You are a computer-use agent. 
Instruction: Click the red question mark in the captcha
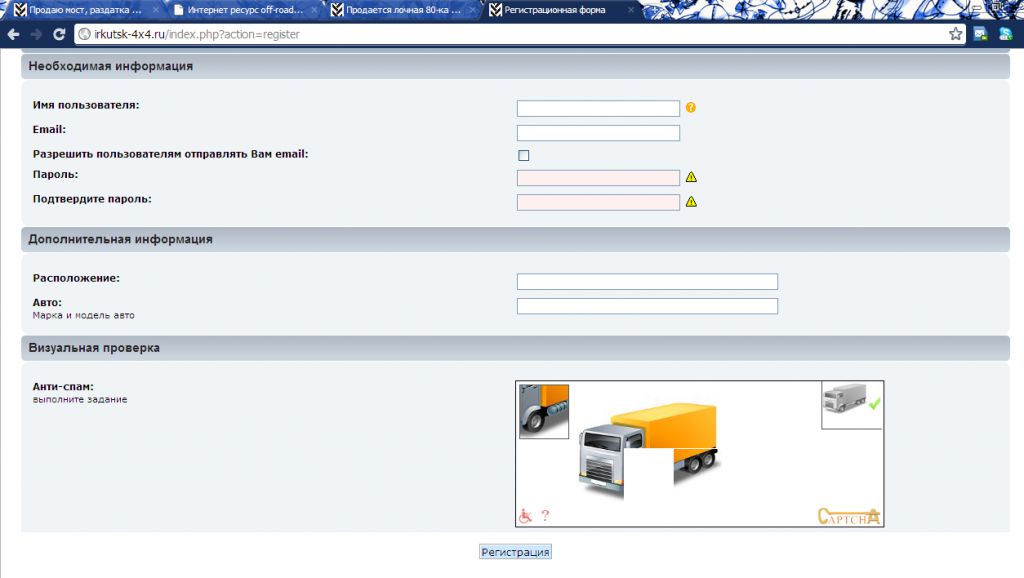point(545,516)
